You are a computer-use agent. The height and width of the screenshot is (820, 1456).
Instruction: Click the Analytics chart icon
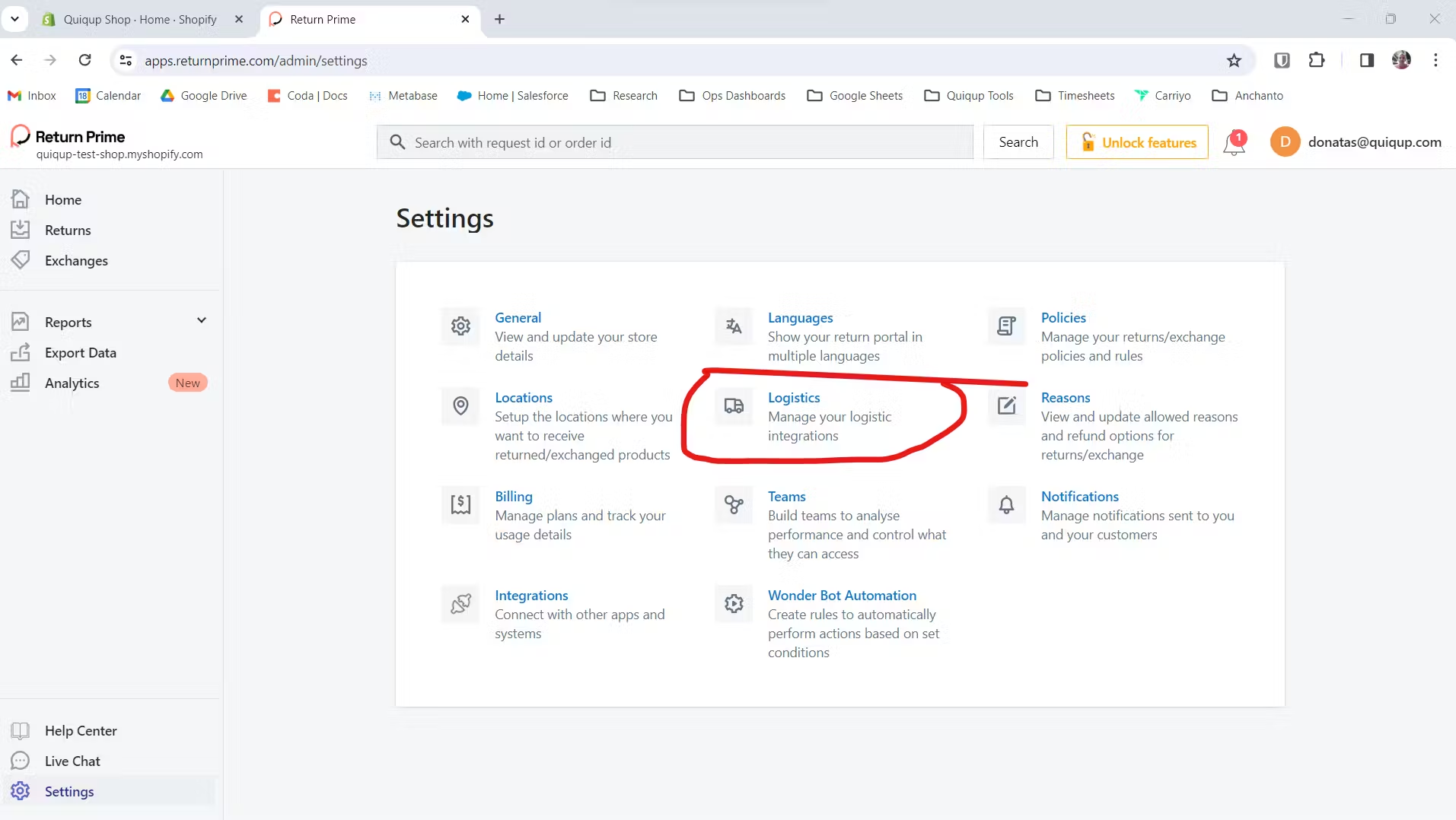point(21,383)
